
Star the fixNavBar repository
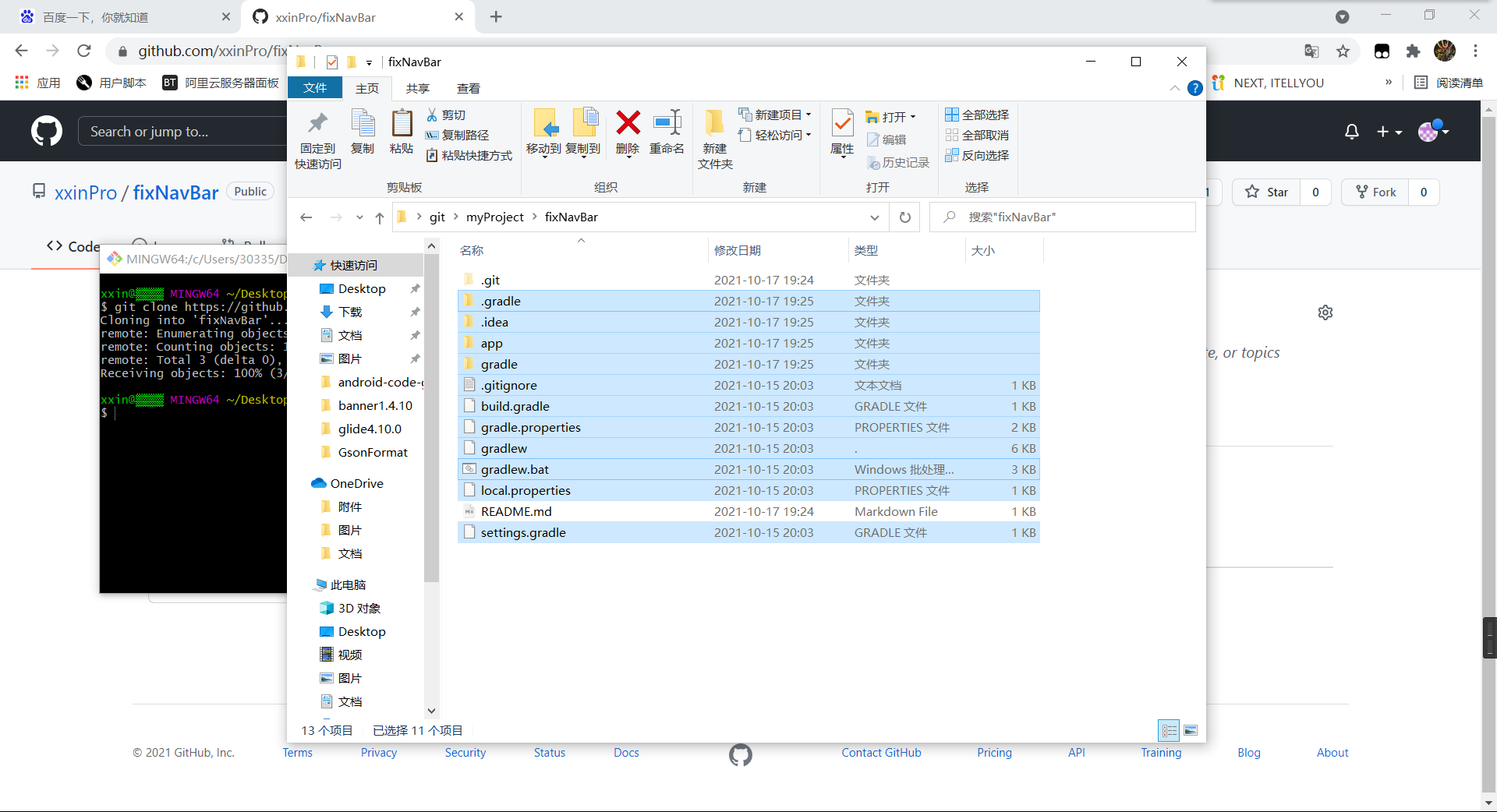(x=1266, y=192)
